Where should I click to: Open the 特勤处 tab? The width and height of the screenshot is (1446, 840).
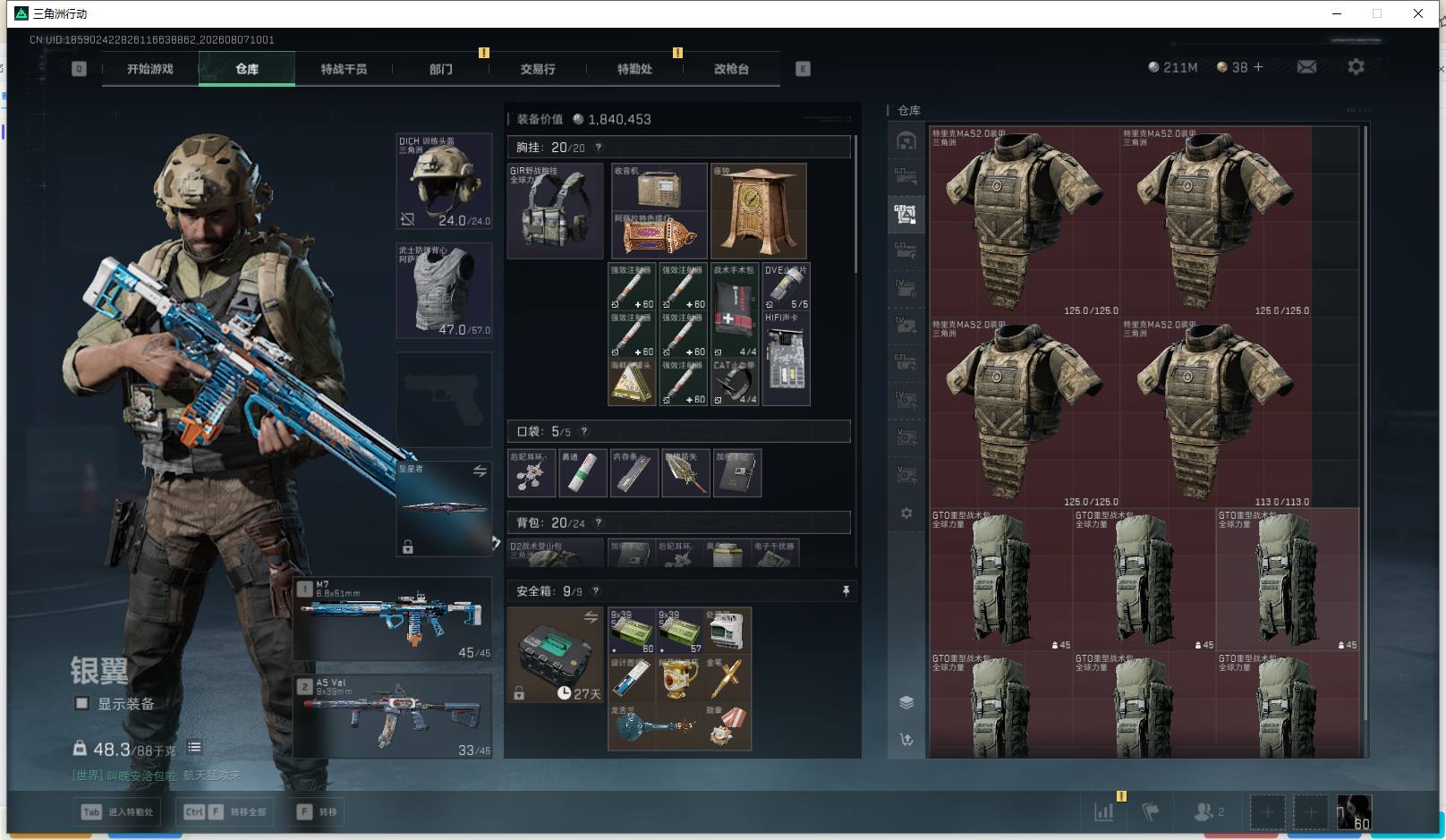[x=634, y=69]
